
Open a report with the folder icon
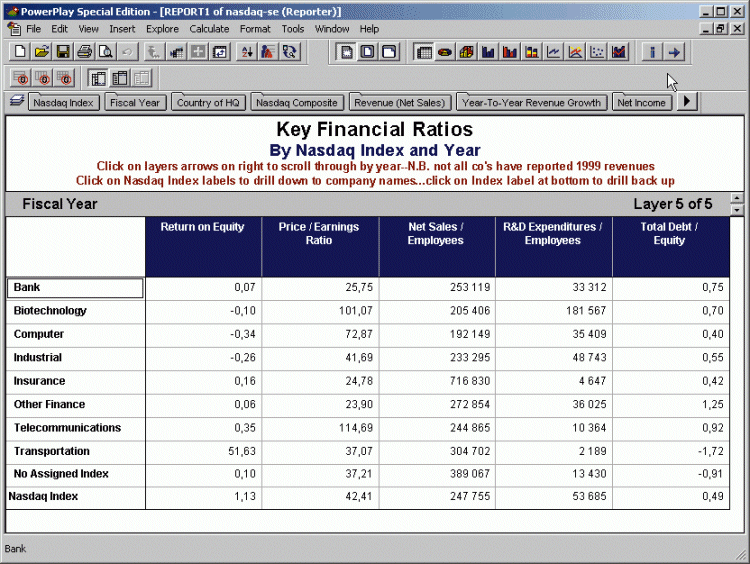point(42,52)
